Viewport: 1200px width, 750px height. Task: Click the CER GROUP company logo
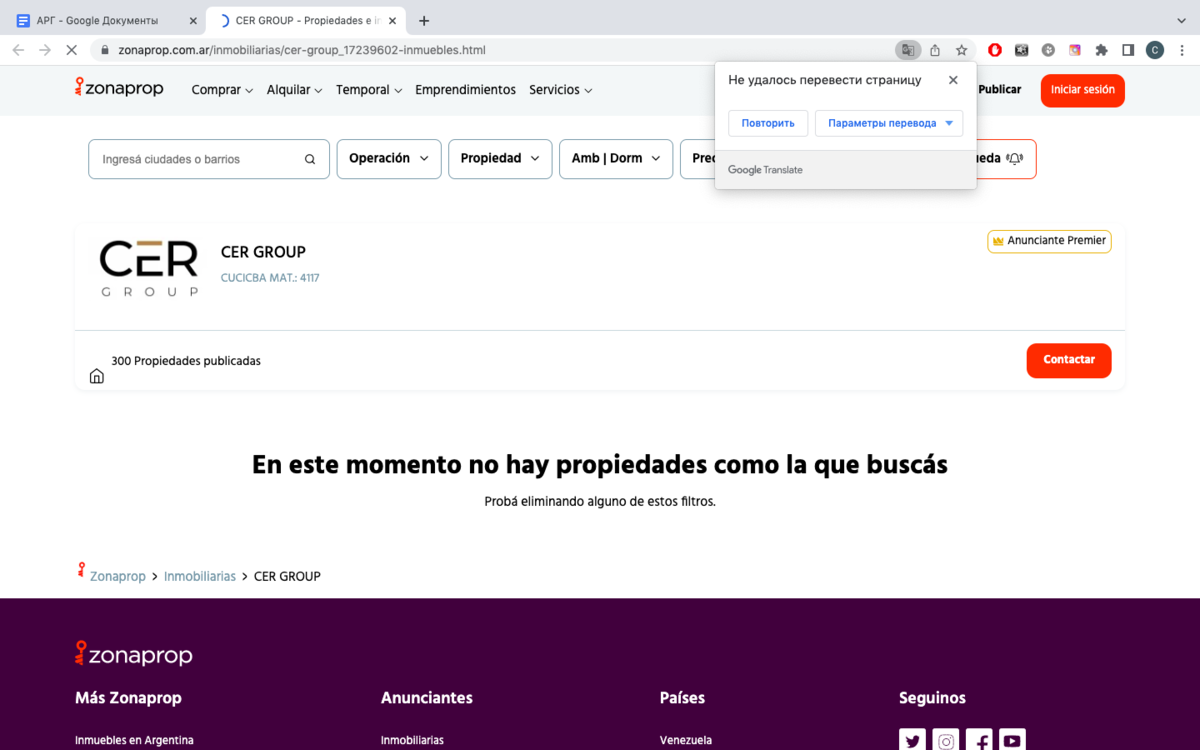tap(149, 269)
